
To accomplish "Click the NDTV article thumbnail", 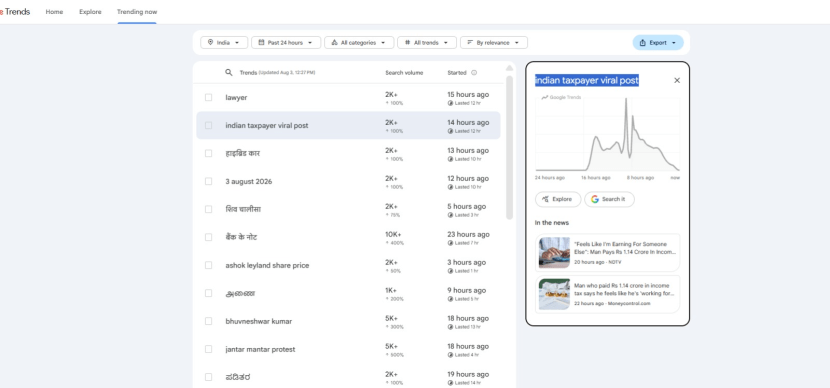I will [x=554, y=252].
